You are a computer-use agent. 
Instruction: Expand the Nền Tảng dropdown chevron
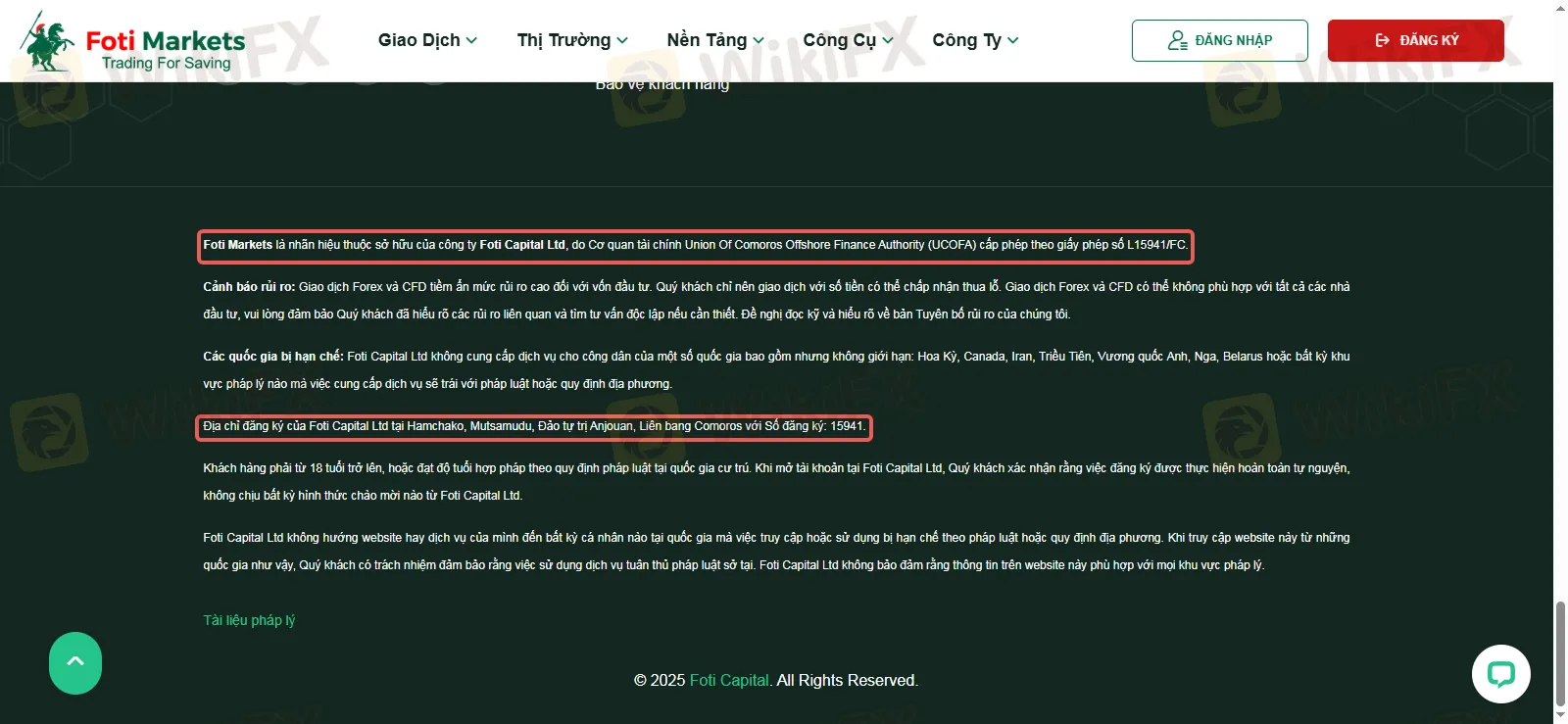(759, 40)
